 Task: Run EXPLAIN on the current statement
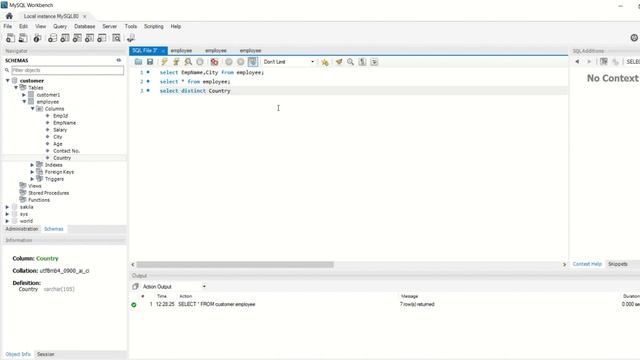(188, 62)
